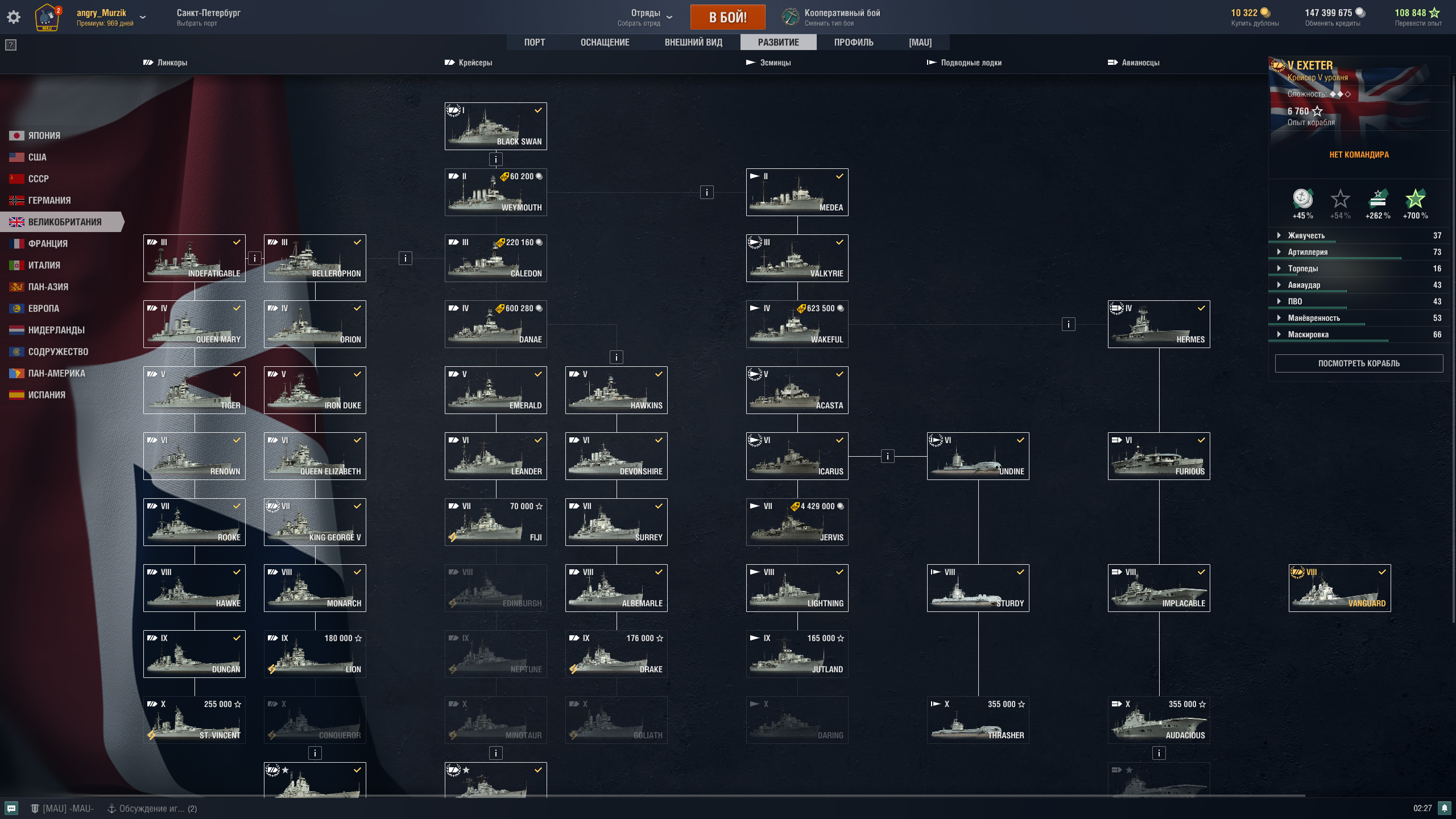The image size is (1456, 819).
Task: Click the horizontal scrollbar at tree bottom
Action: click(x=652, y=795)
